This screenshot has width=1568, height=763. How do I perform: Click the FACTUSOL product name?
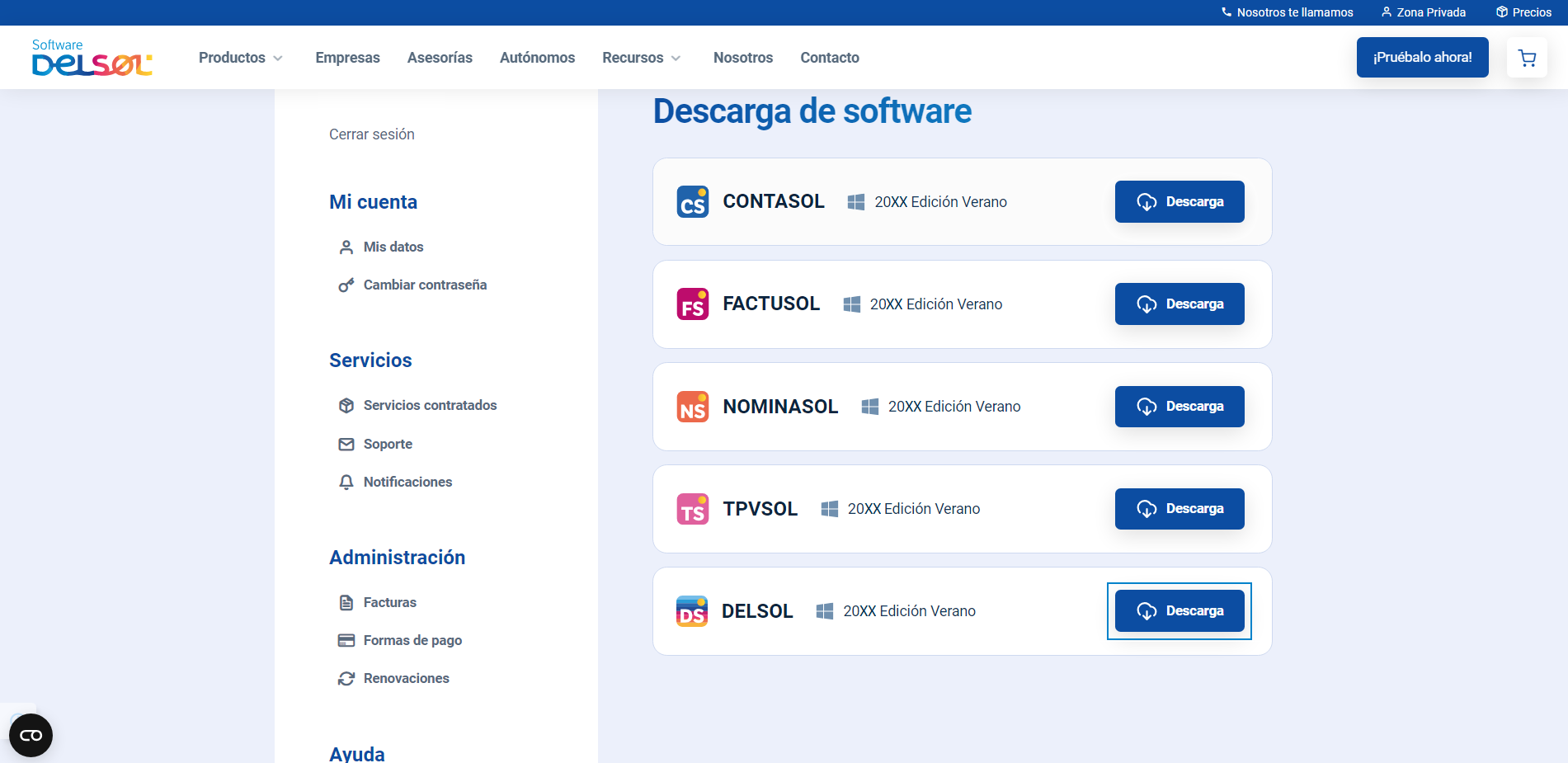771,304
